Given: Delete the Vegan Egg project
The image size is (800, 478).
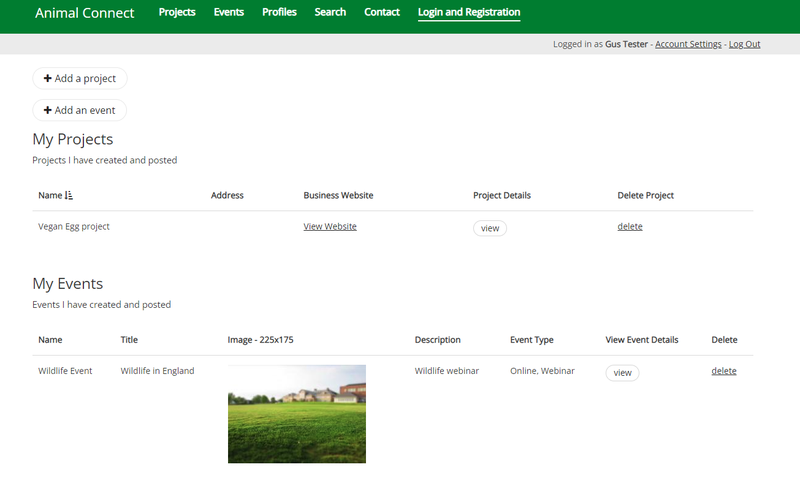Looking at the screenshot, I should [x=630, y=227].
